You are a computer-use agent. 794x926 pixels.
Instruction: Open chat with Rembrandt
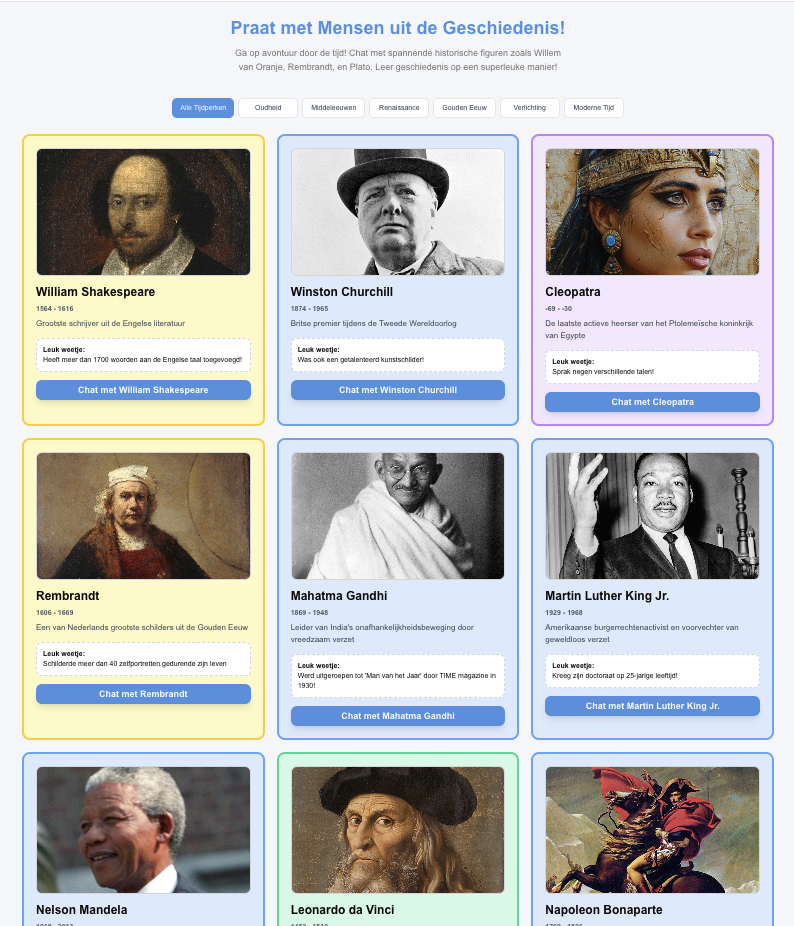143,694
